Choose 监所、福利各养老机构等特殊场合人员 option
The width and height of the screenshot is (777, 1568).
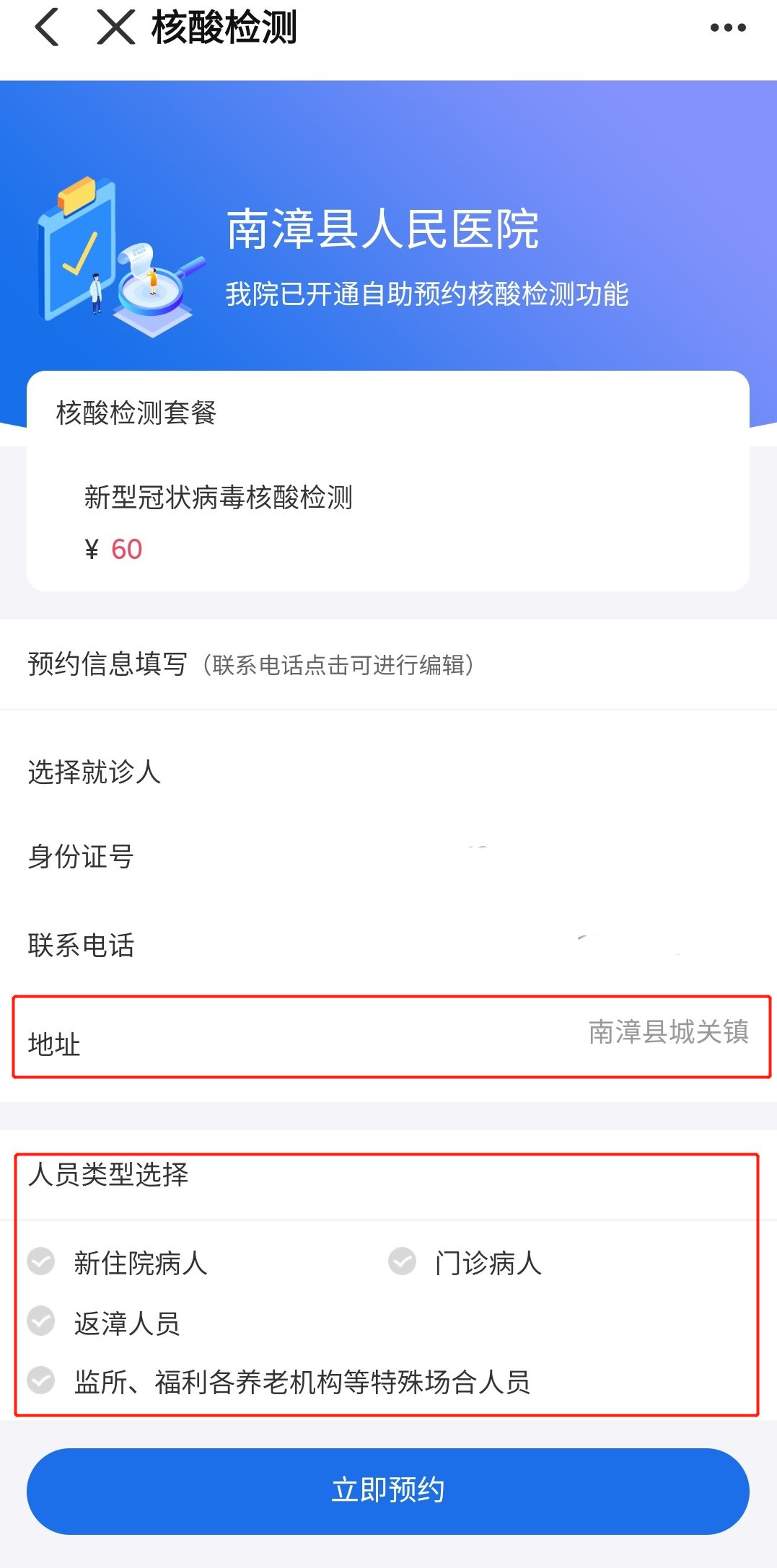41,1381
